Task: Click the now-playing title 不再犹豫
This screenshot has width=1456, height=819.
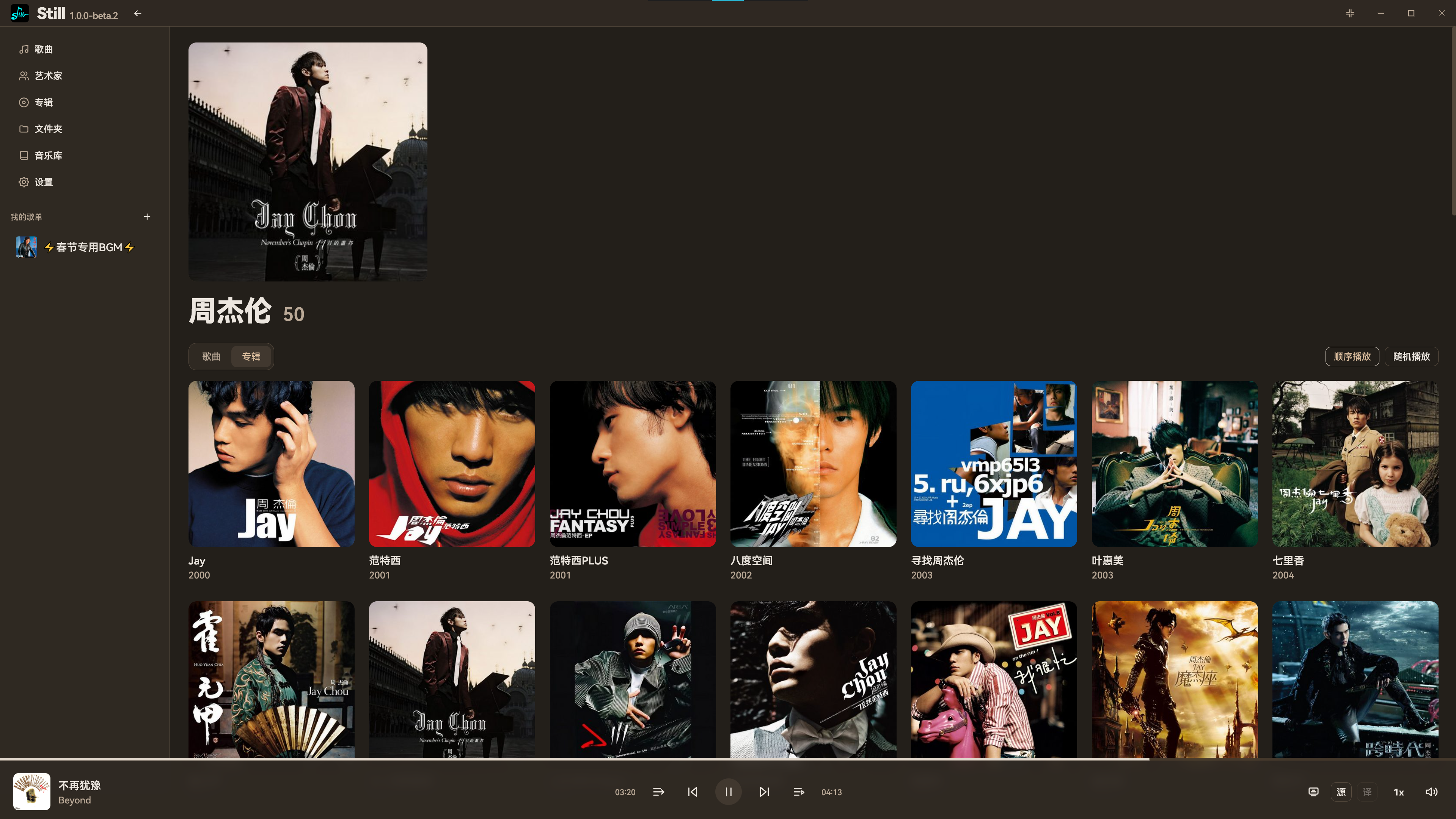Action: 80,785
